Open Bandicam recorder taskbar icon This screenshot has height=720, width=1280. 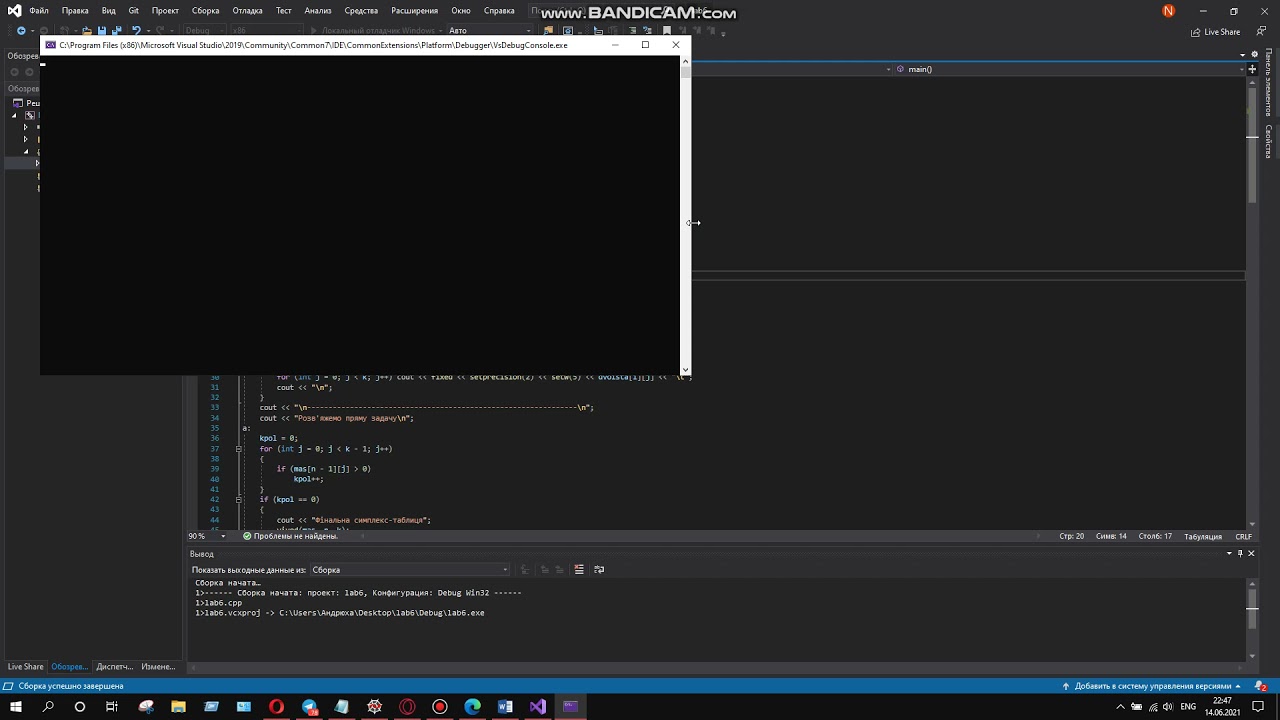click(x=440, y=707)
